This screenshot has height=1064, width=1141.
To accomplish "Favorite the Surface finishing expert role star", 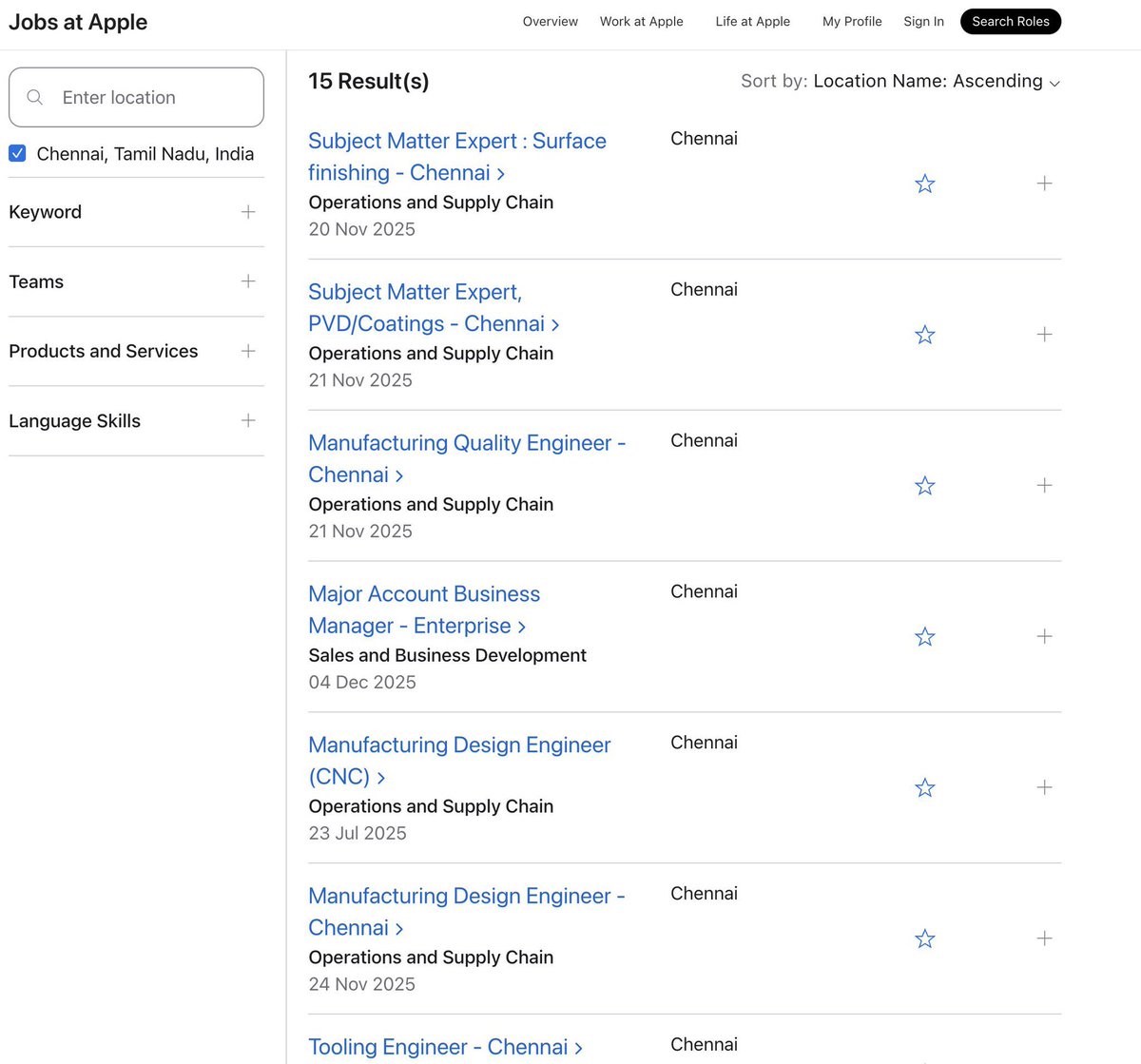I will [x=924, y=184].
